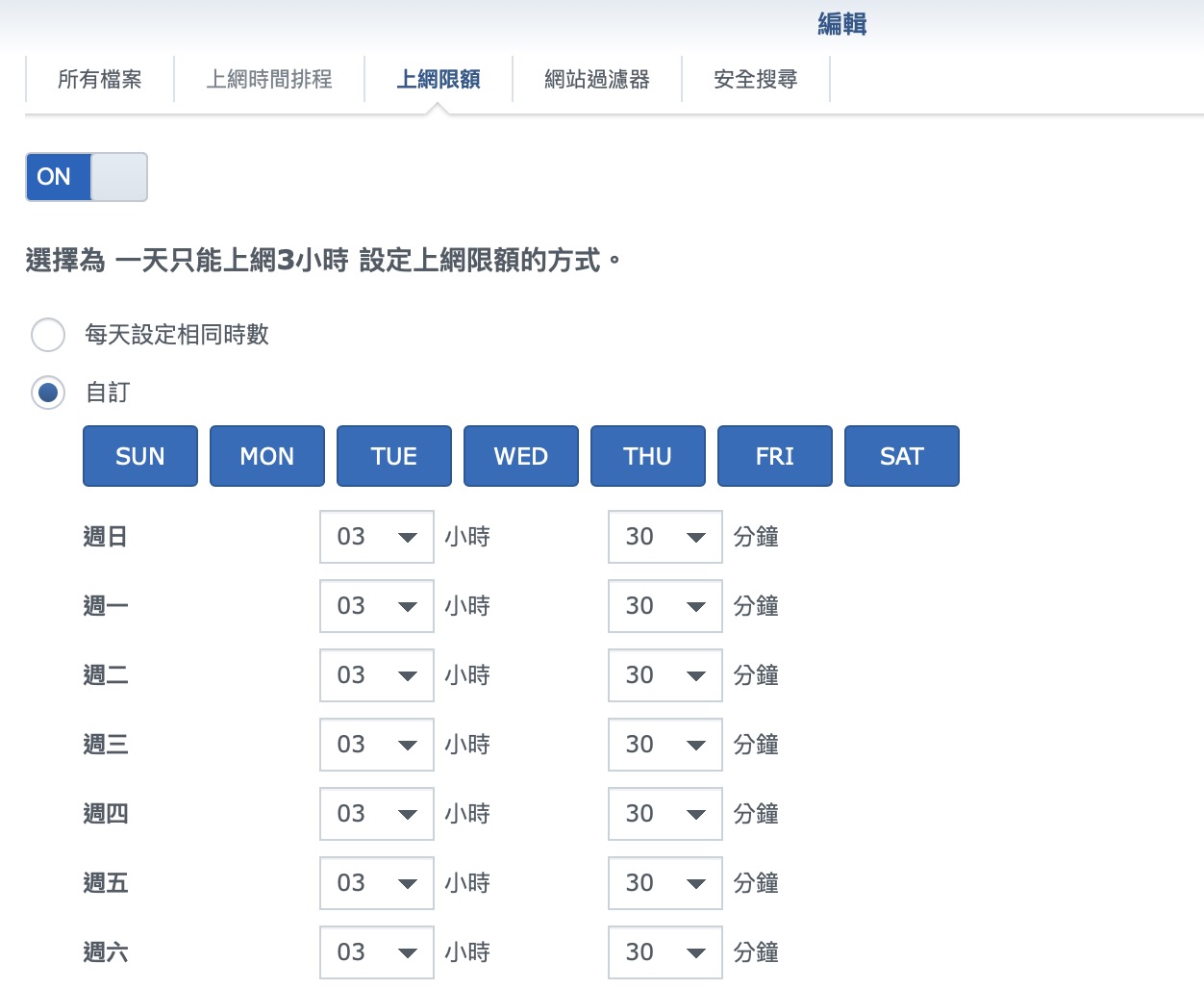1204x989 pixels.
Task: Expand the 週二 hours dropdown
Action: point(377,675)
